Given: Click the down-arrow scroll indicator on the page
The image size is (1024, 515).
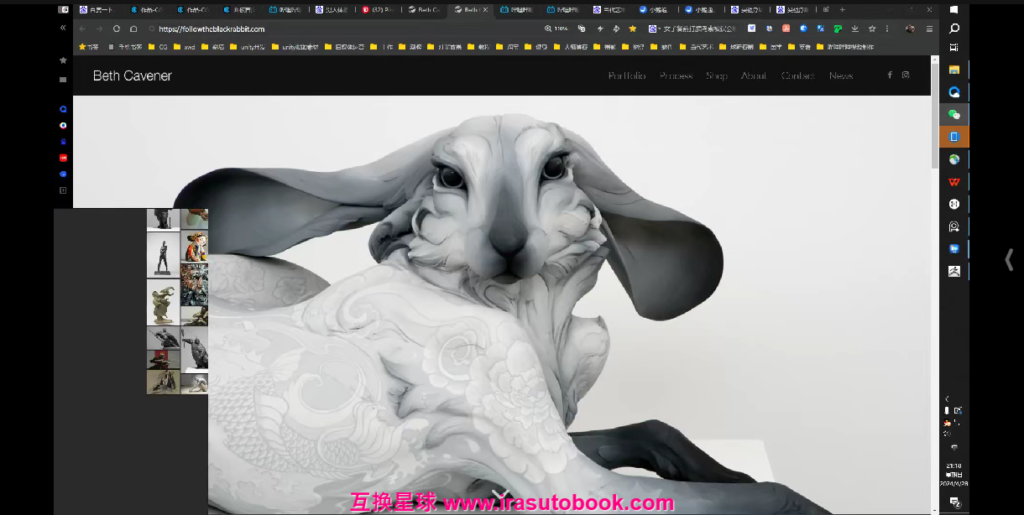Looking at the screenshot, I should pos(501,493).
